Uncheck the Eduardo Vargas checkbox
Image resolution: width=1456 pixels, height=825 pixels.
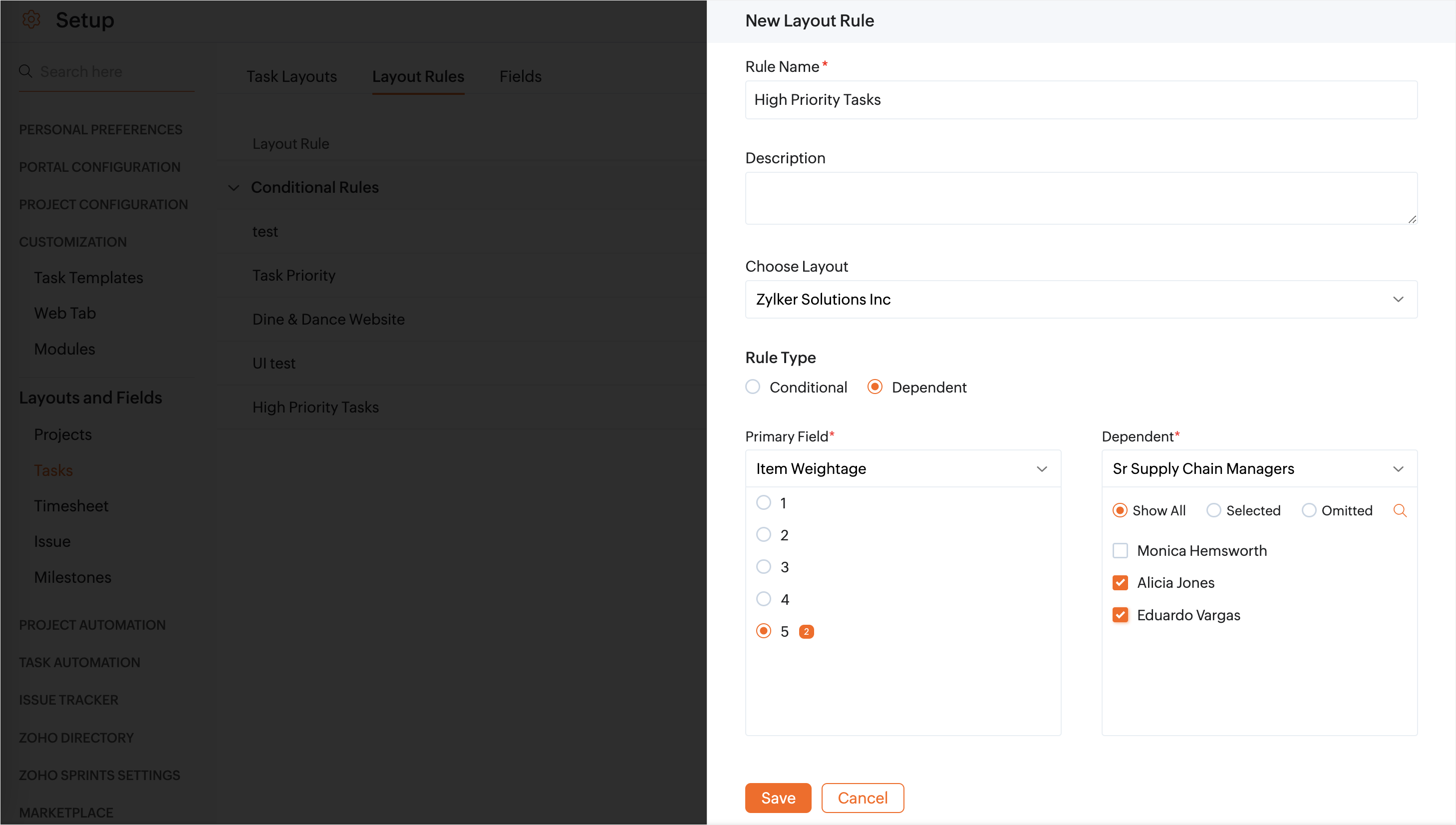[x=1120, y=615]
